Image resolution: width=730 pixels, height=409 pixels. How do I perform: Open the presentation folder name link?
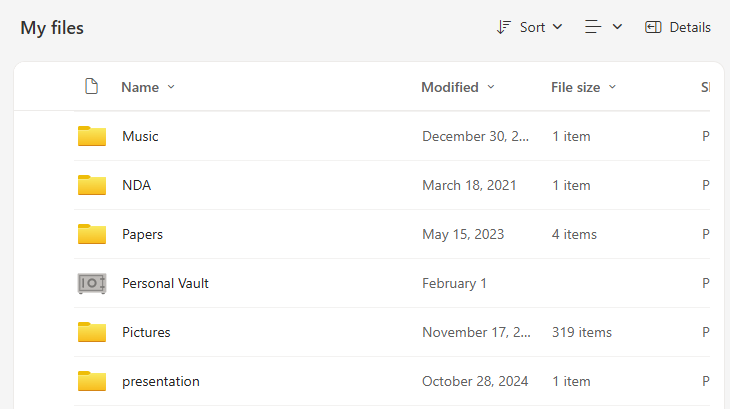pyautogui.click(x=161, y=381)
